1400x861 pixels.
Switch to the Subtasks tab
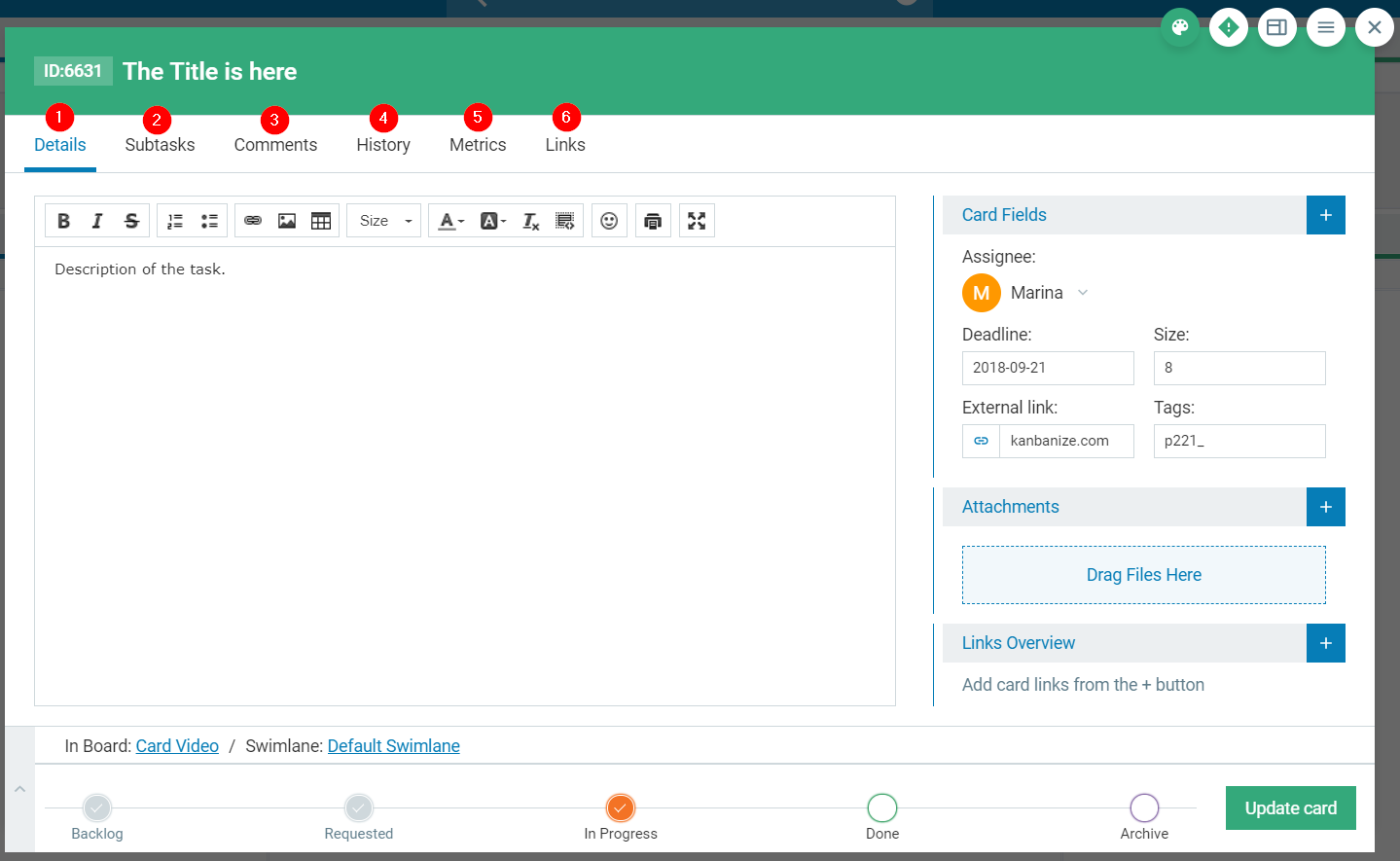coord(160,144)
